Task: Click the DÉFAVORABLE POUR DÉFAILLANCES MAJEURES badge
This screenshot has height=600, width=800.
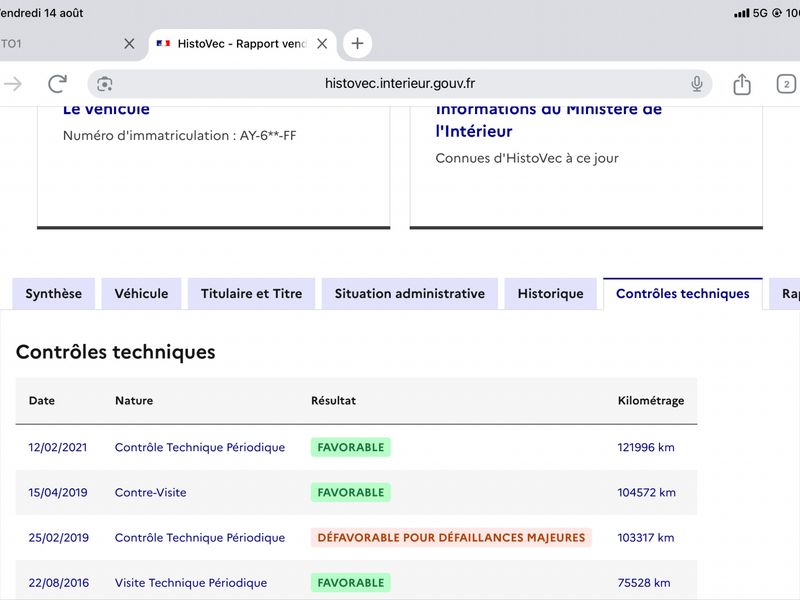Action: (x=451, y=537)
